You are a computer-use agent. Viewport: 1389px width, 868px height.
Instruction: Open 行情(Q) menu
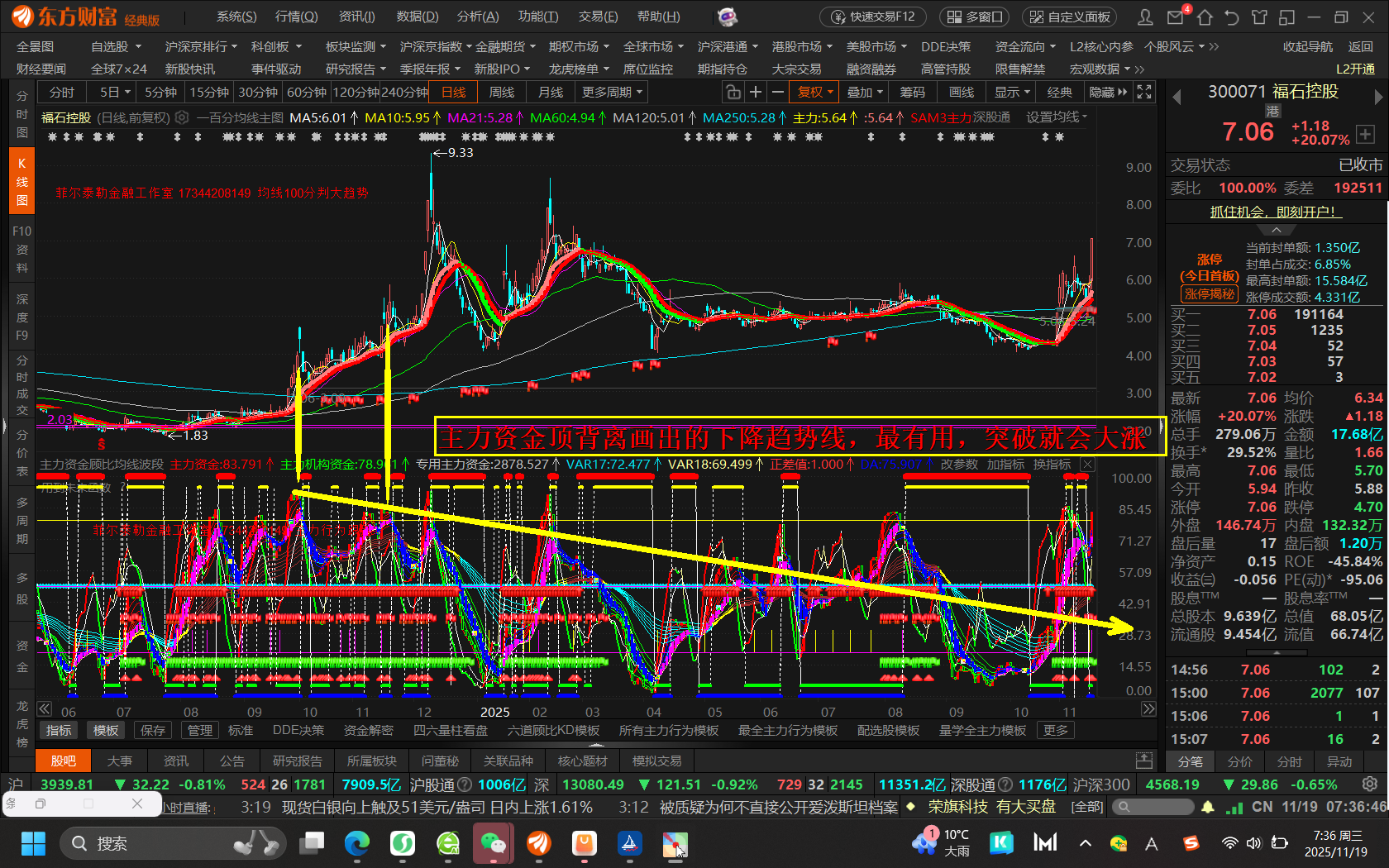(296, 17)
